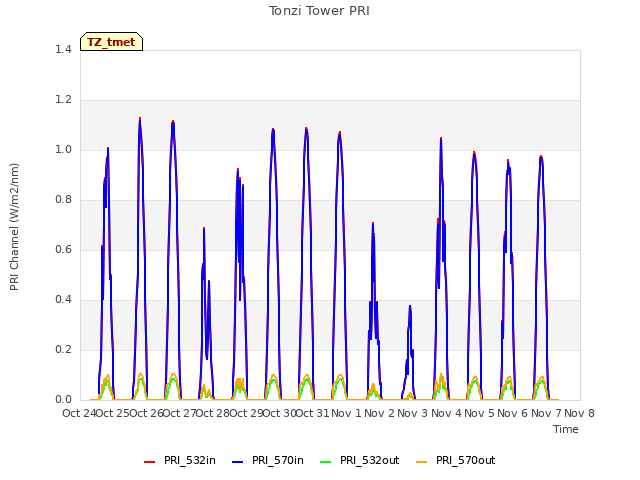Click the 0.4 y-axis tick label

click(x=63, y=300)
